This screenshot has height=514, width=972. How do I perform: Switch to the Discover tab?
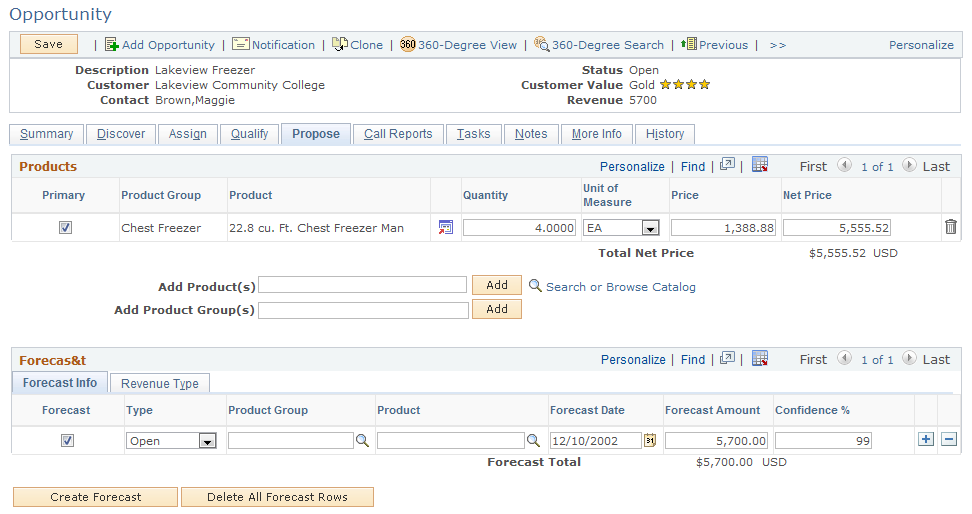click(121, 134)
